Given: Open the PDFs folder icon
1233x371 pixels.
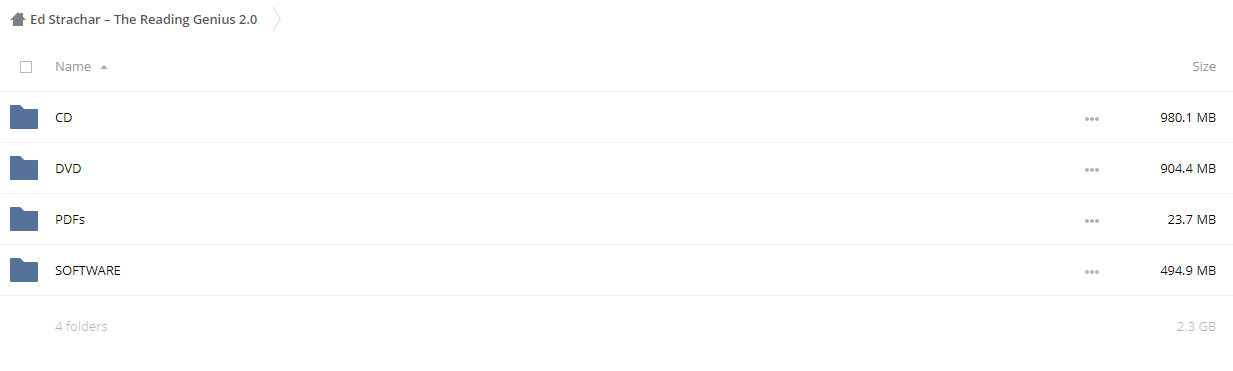Looking at the screenshot, I should pos(24,219).
